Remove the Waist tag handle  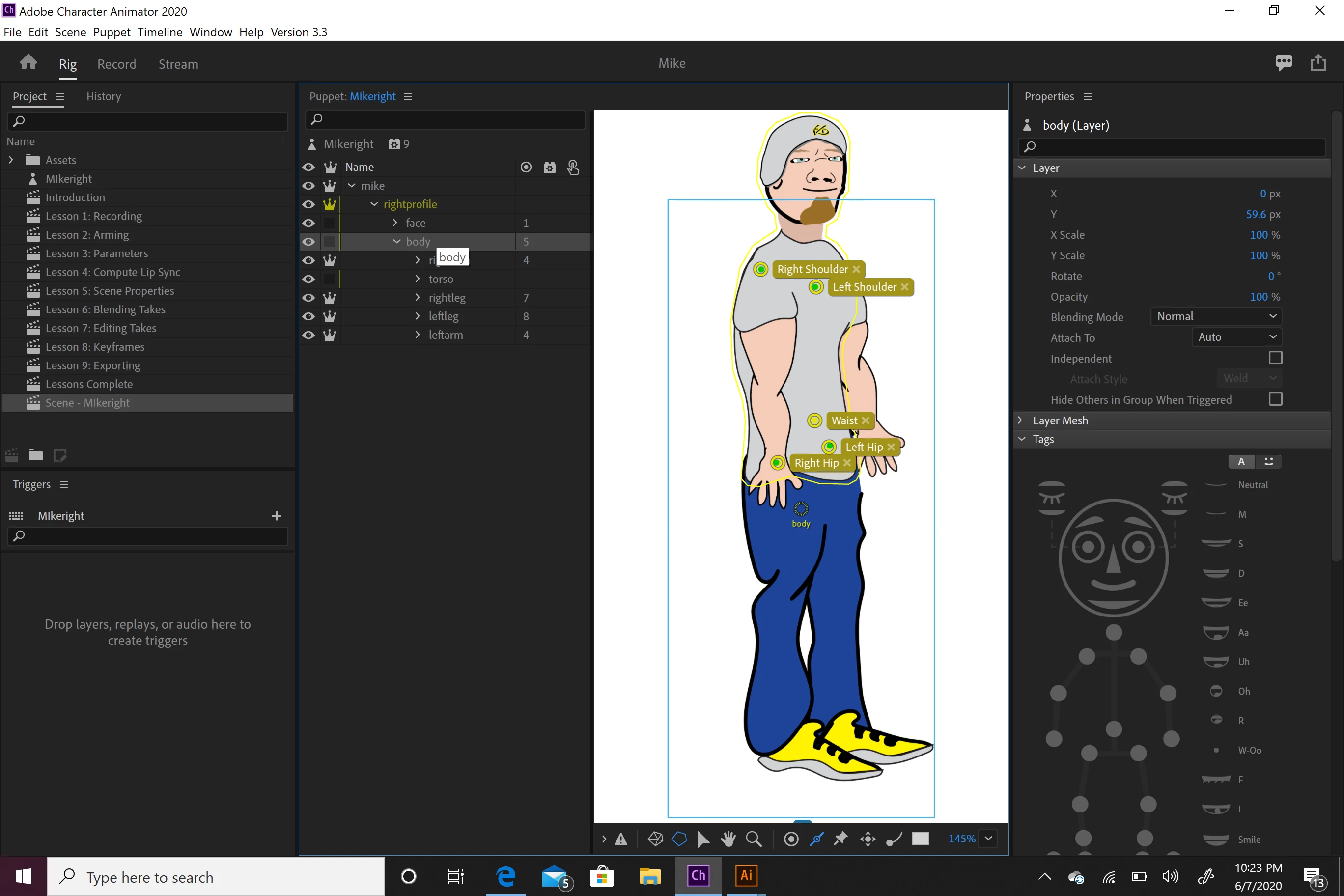[x=866, y=420]
